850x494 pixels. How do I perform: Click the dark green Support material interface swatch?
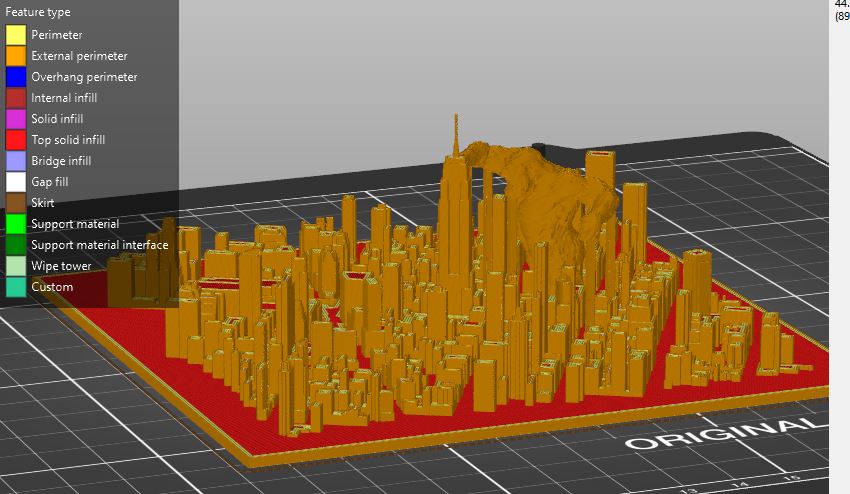[x=16, y=245]
